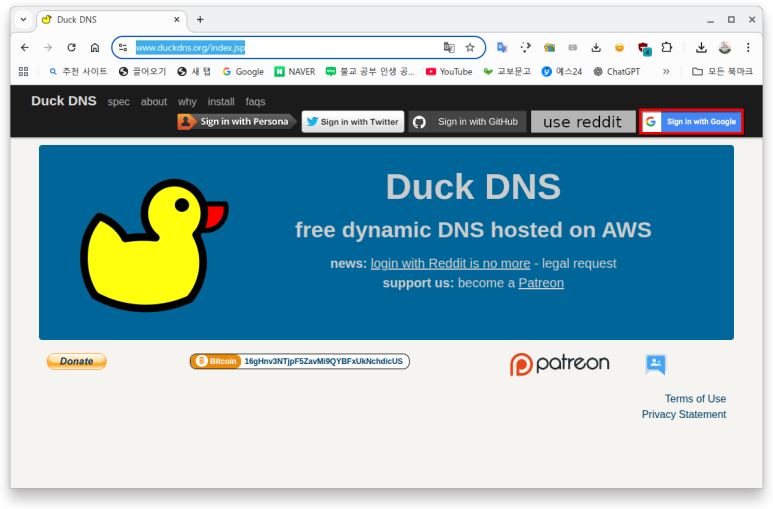Open the 새 탭 bookmark

(194, 72)
